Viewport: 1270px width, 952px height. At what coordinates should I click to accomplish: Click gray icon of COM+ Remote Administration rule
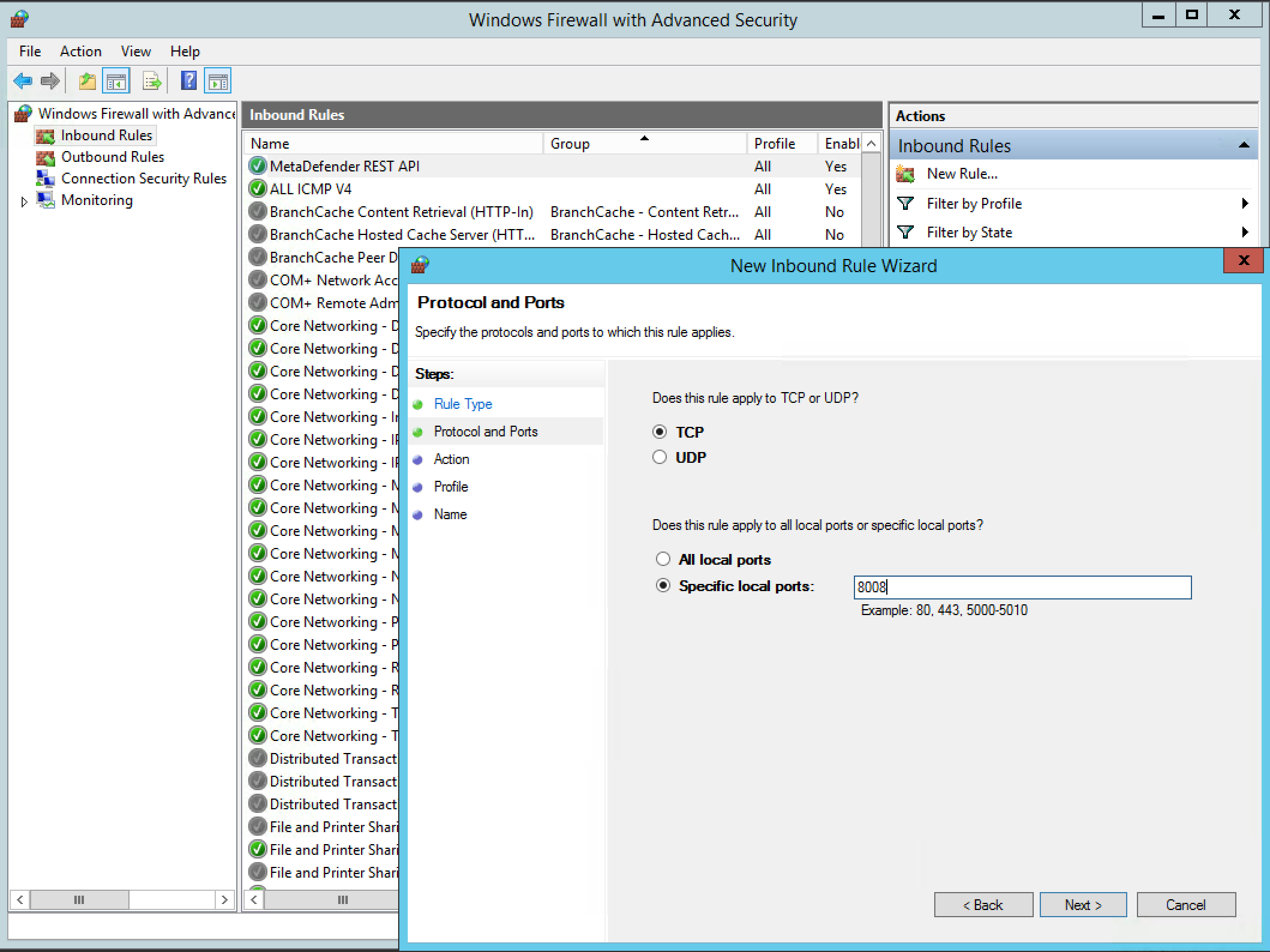(258, 303)
